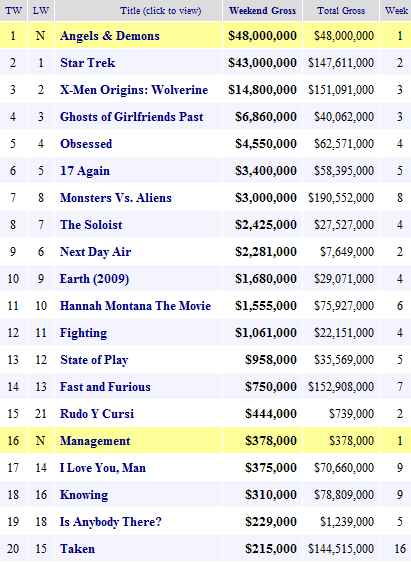Open The Soloist link
This screenshot has width=411, height=563.
pos(91,225)
